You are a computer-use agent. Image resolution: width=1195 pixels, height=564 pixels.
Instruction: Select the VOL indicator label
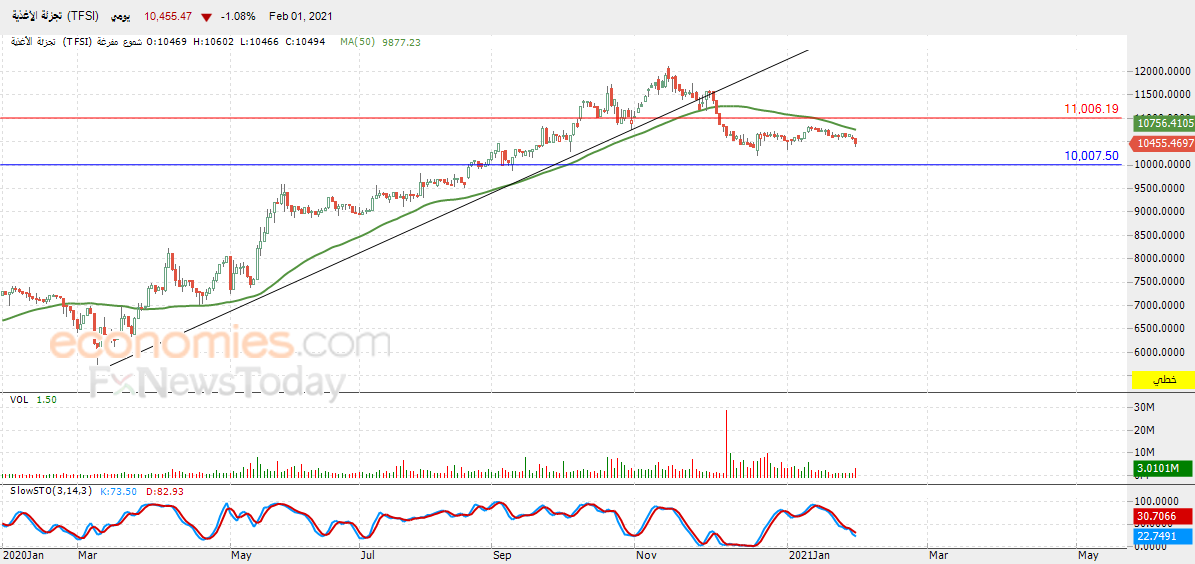tap(19, 399)
